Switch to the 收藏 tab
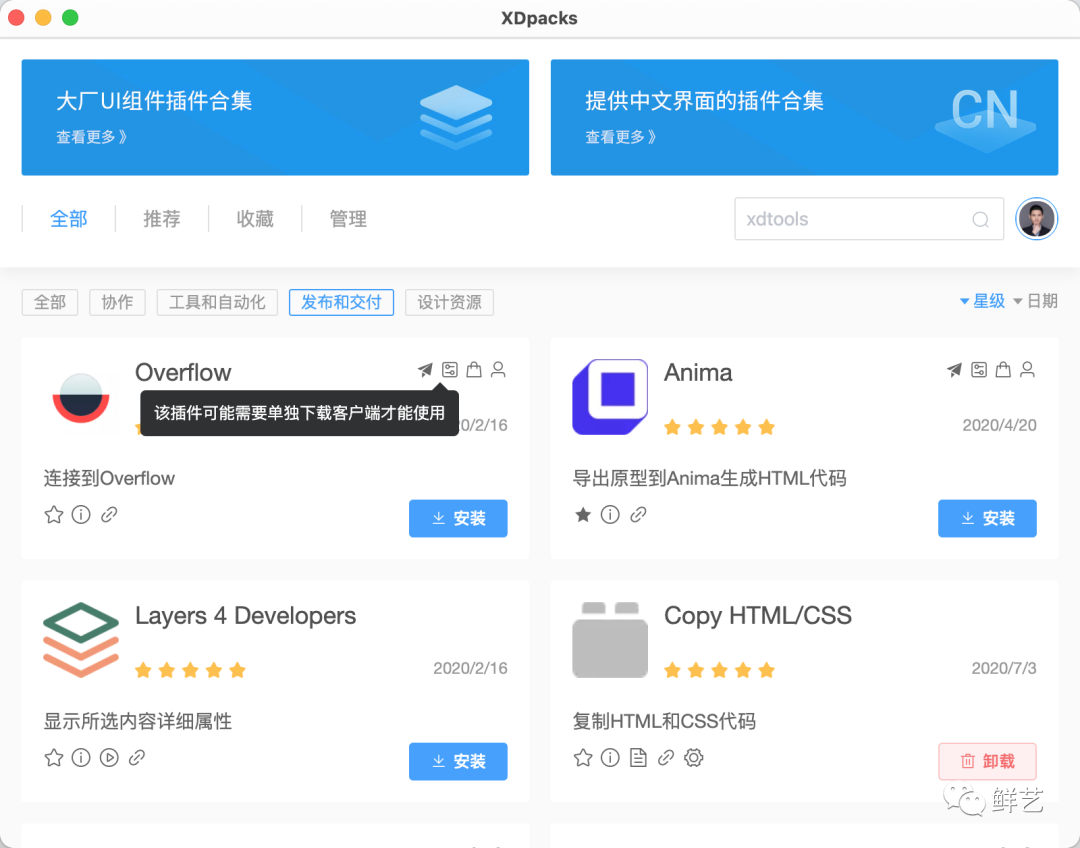The height and width of the screenshot is (848, 1080). 255,219
